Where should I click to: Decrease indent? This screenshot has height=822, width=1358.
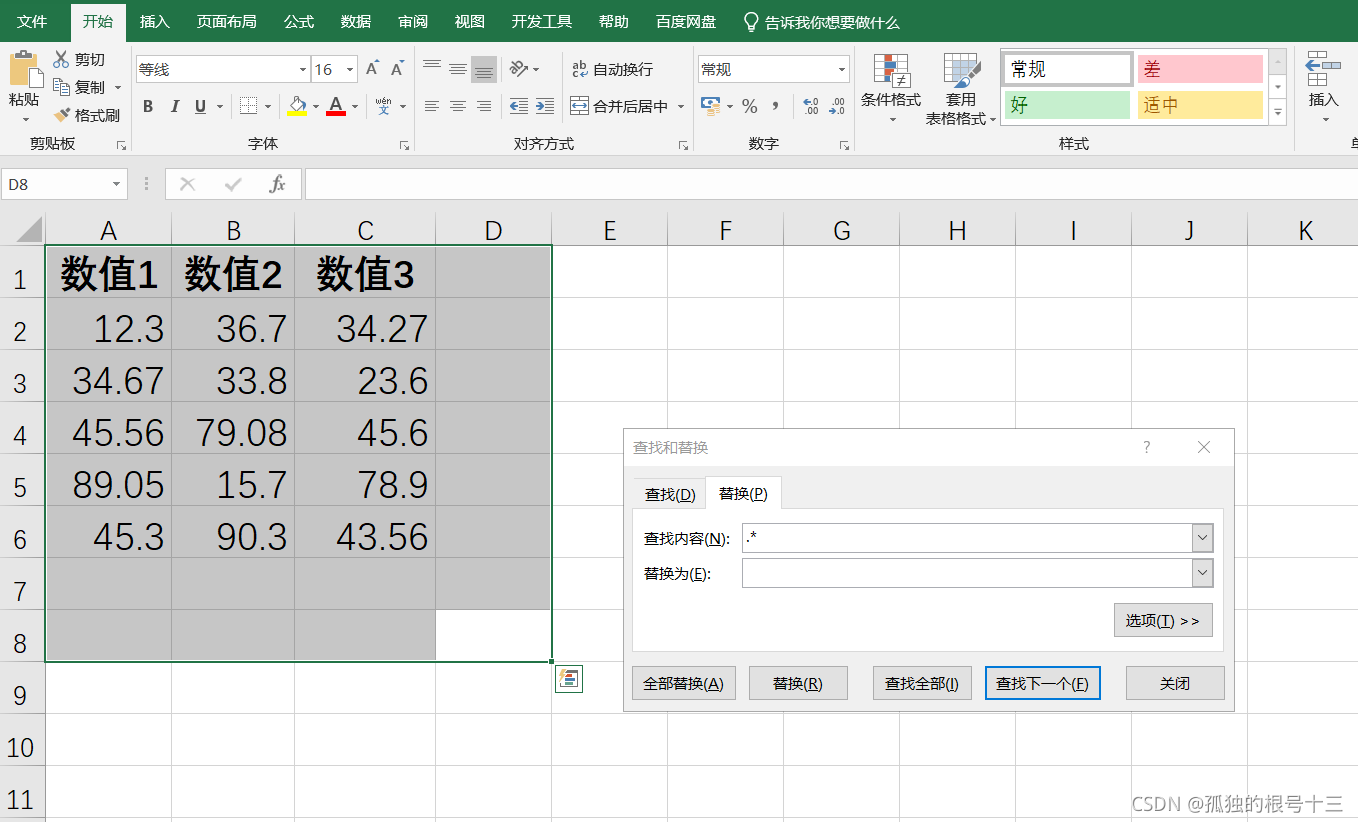pyautogui.click(x=518, y=106)
